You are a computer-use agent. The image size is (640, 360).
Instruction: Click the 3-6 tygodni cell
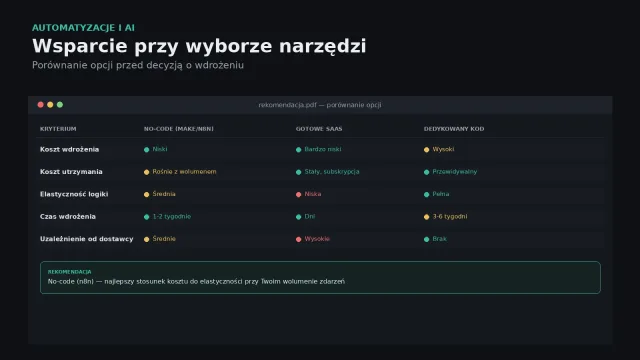pyautogui.click(x=450, y=217)
